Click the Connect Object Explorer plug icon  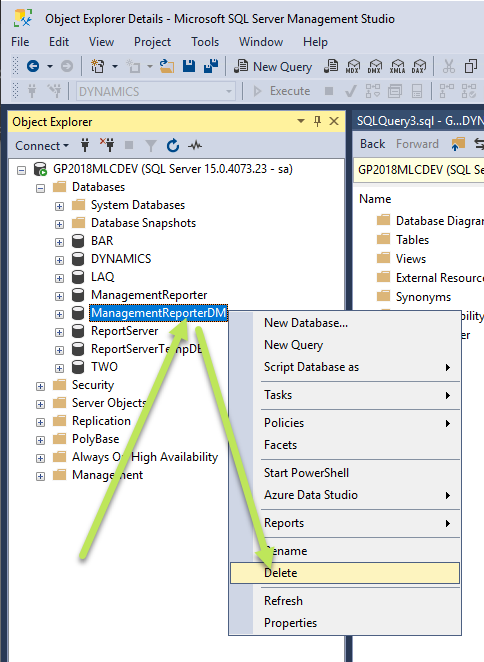coord(85,145)
